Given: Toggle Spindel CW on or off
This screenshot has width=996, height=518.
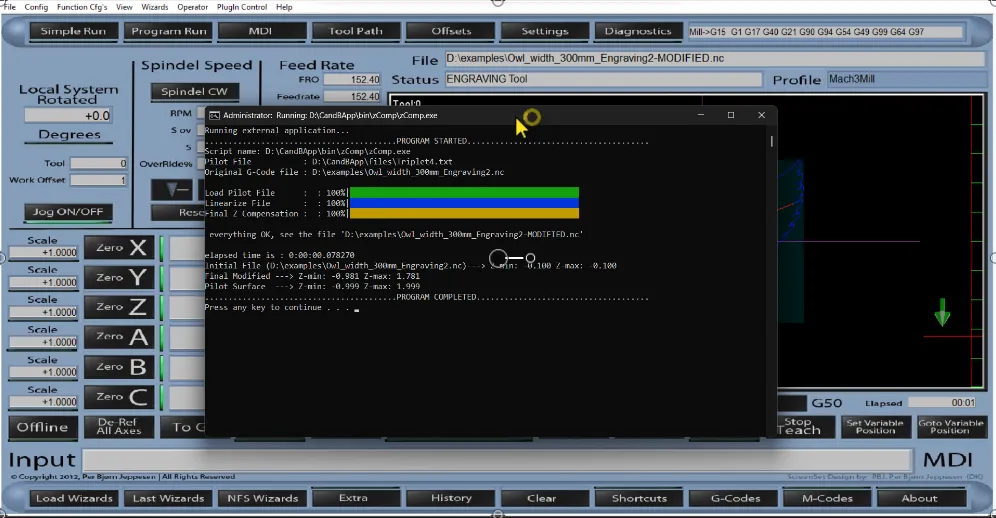Looking at the screenshot, I should (x=195, y=92).
